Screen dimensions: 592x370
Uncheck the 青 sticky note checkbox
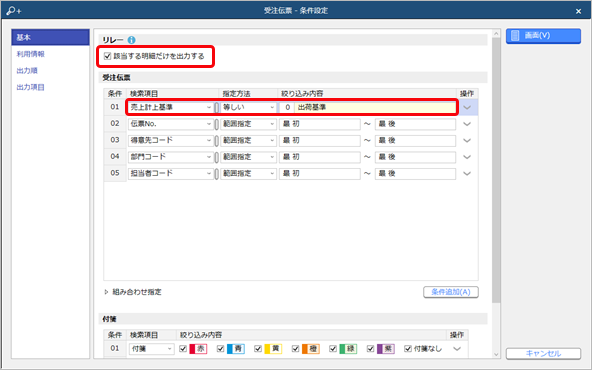(220, 348)
